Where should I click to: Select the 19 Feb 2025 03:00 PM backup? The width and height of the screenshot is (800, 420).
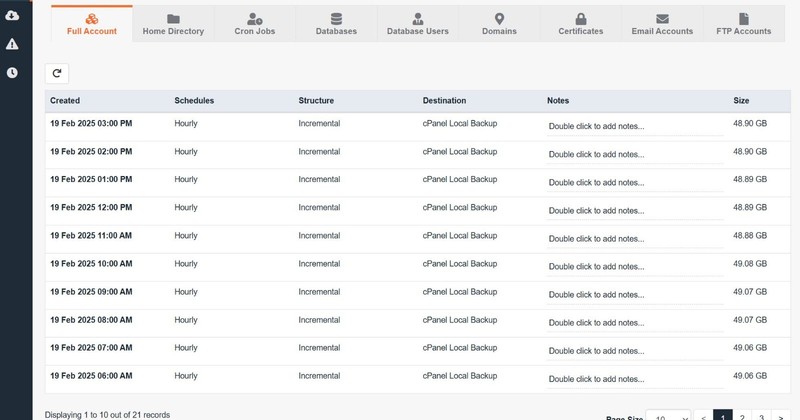coord(91,123)
